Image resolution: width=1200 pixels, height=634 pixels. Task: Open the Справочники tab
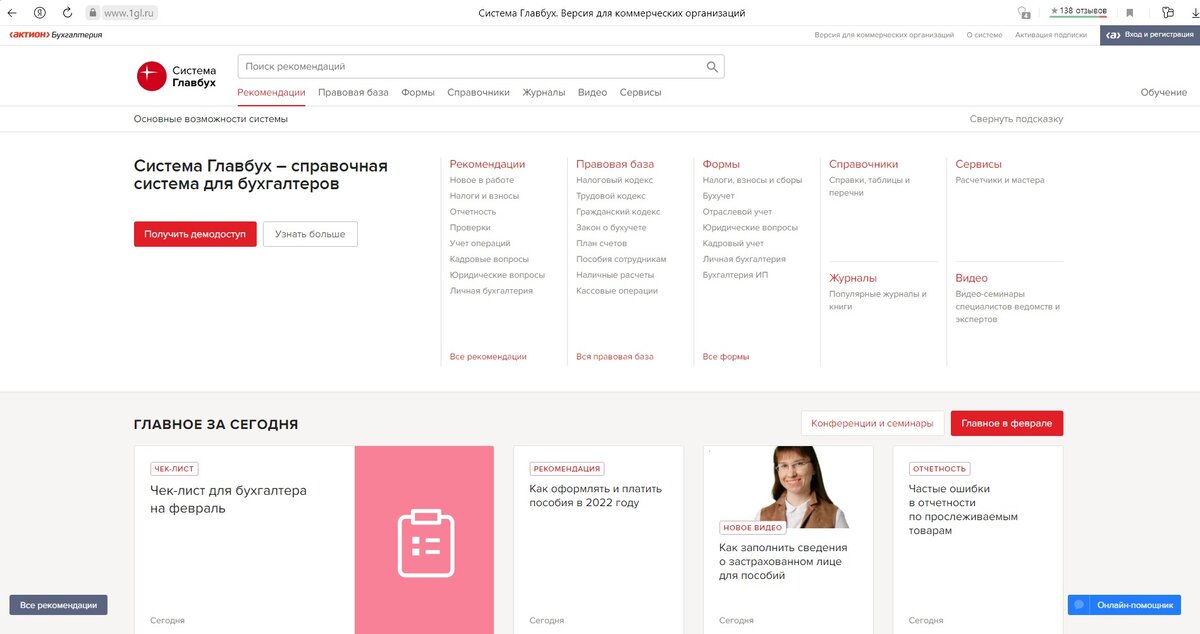pos(478,92)
